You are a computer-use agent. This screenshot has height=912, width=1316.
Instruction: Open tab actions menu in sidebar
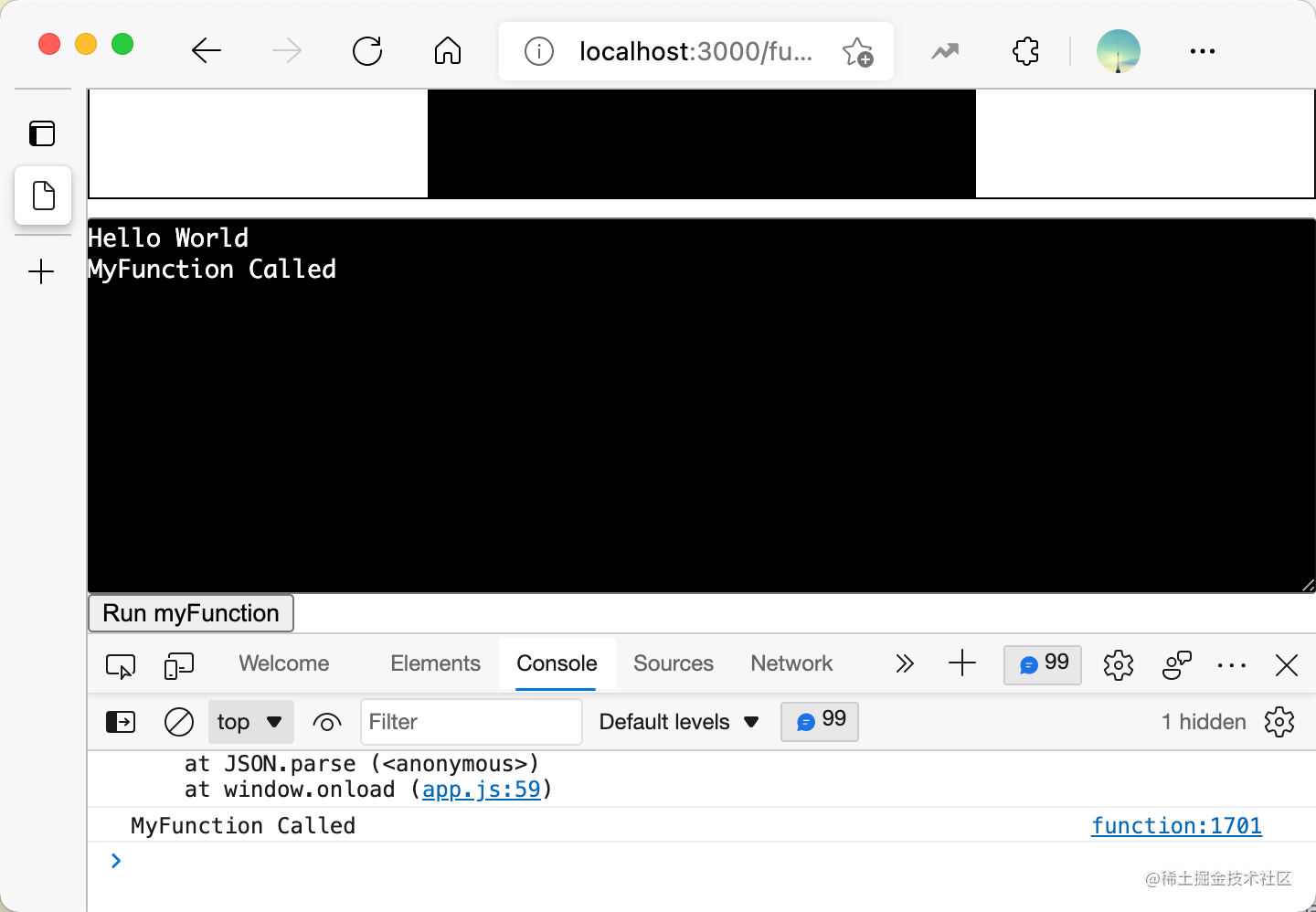tap(42, 133)
